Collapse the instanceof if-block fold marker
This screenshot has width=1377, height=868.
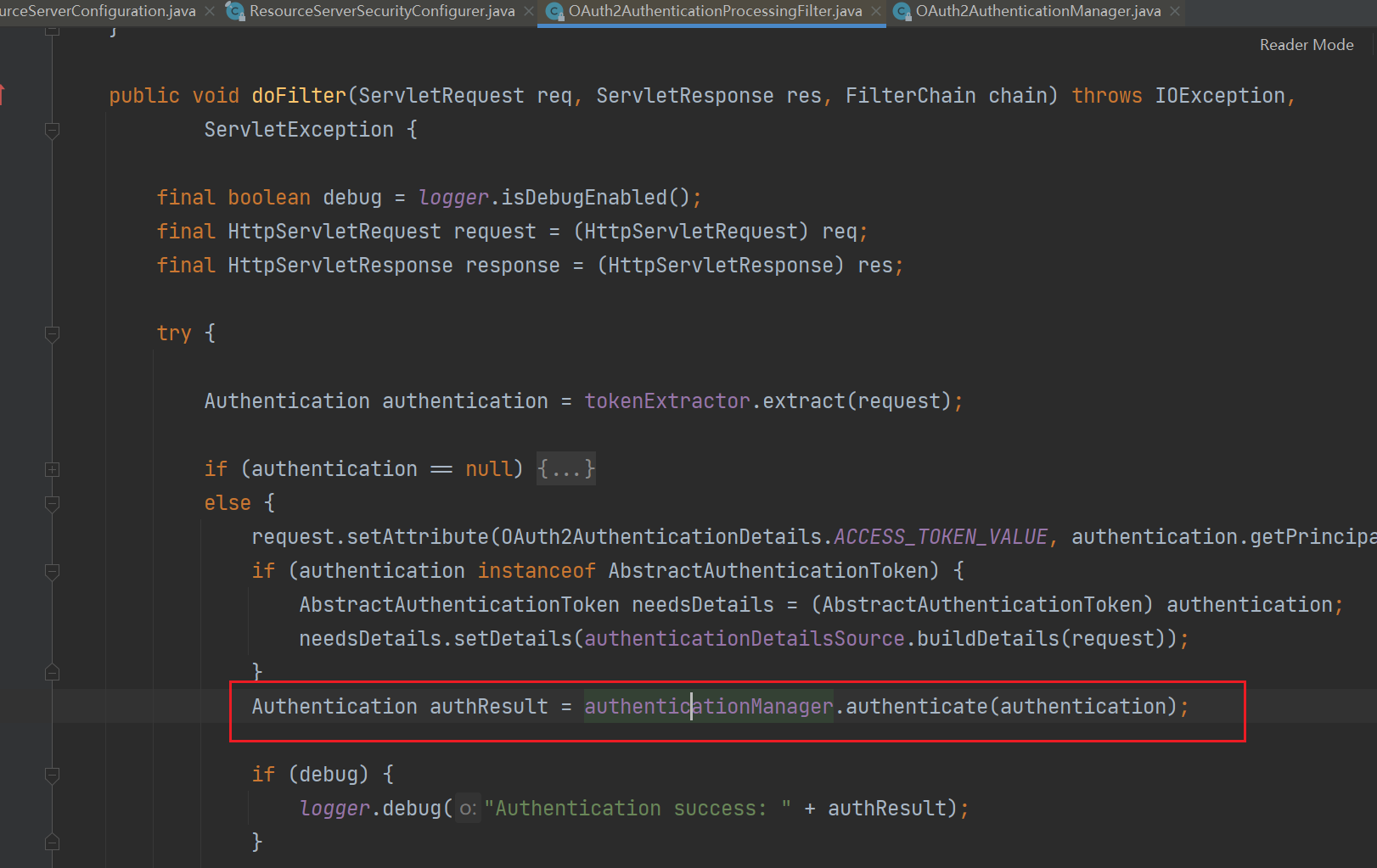pyautogui.click(x=52, y=571)
